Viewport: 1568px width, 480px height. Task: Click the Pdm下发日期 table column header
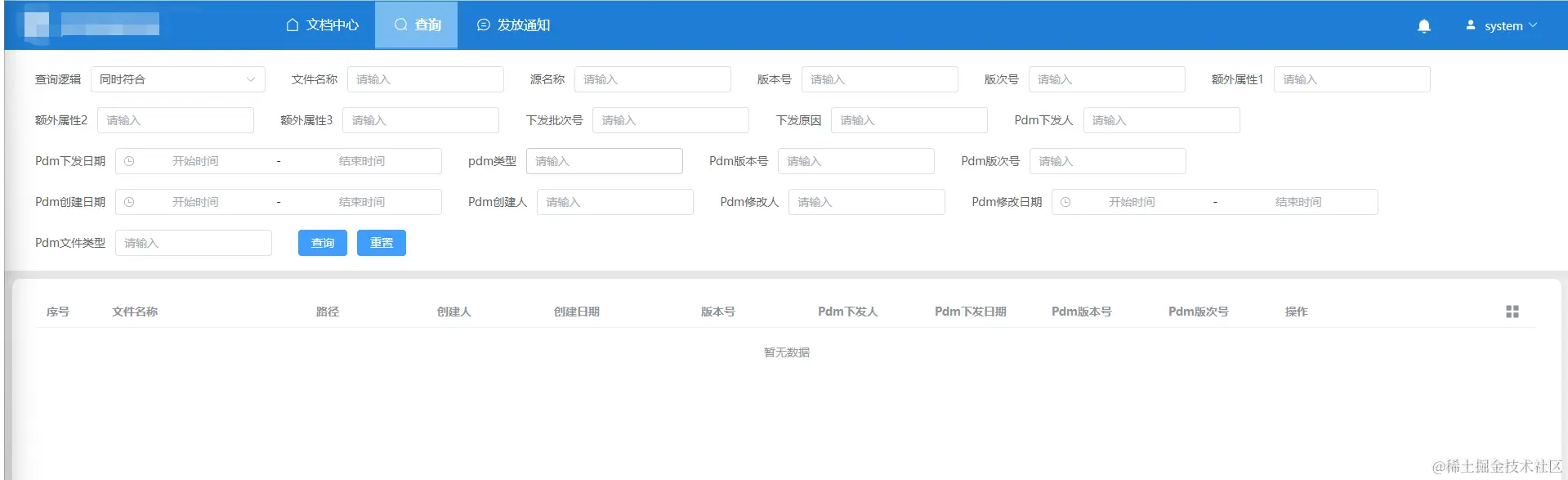[971, 312]
